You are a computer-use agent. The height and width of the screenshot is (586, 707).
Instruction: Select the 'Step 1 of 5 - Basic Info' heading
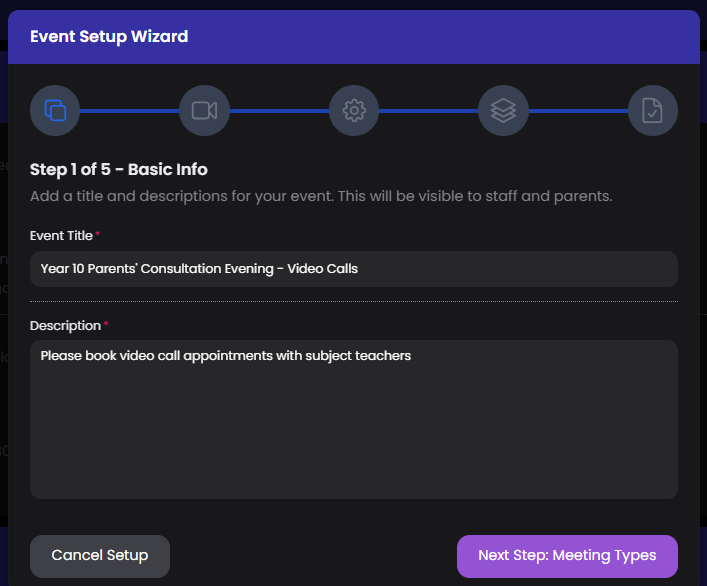(x=119, y=169)
